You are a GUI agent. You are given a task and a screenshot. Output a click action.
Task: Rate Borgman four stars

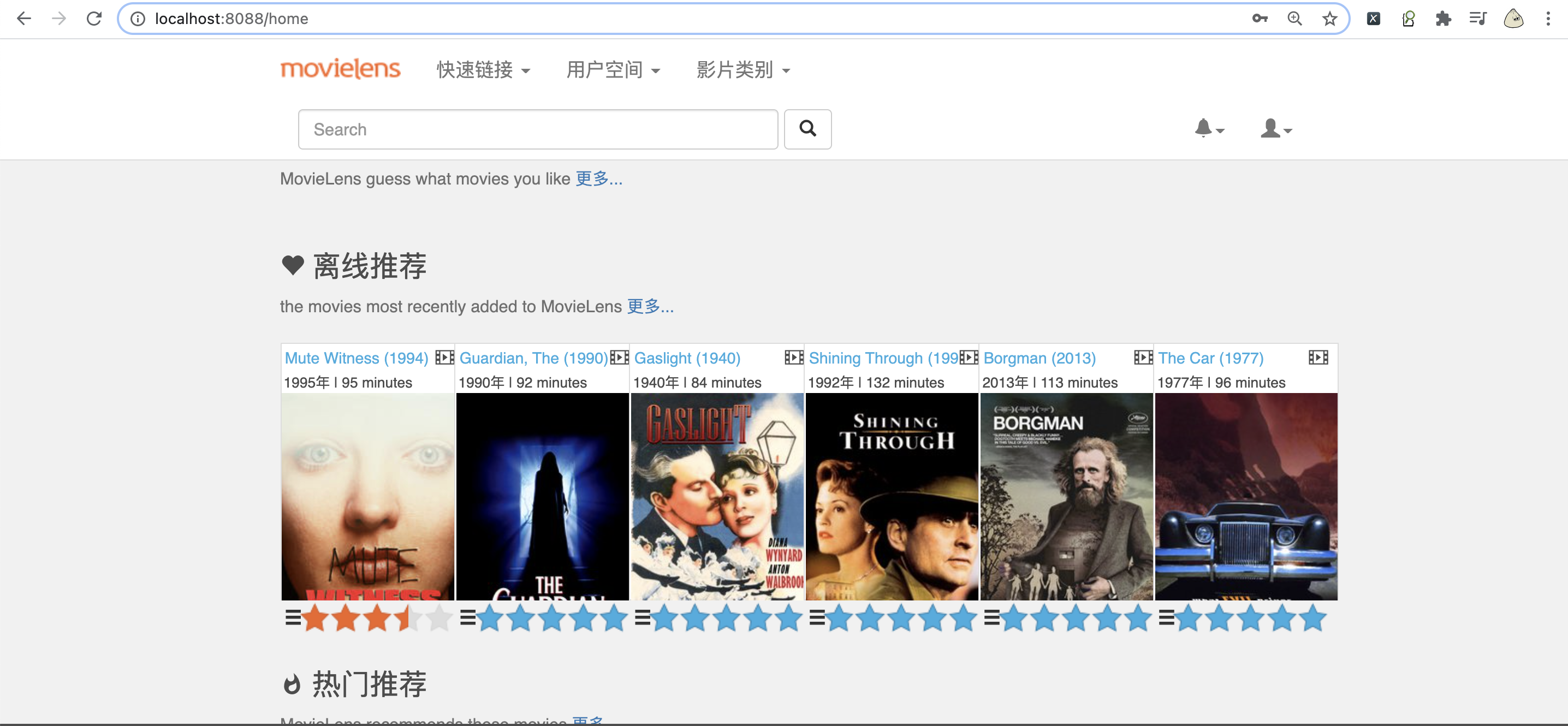coord(1107,618)
